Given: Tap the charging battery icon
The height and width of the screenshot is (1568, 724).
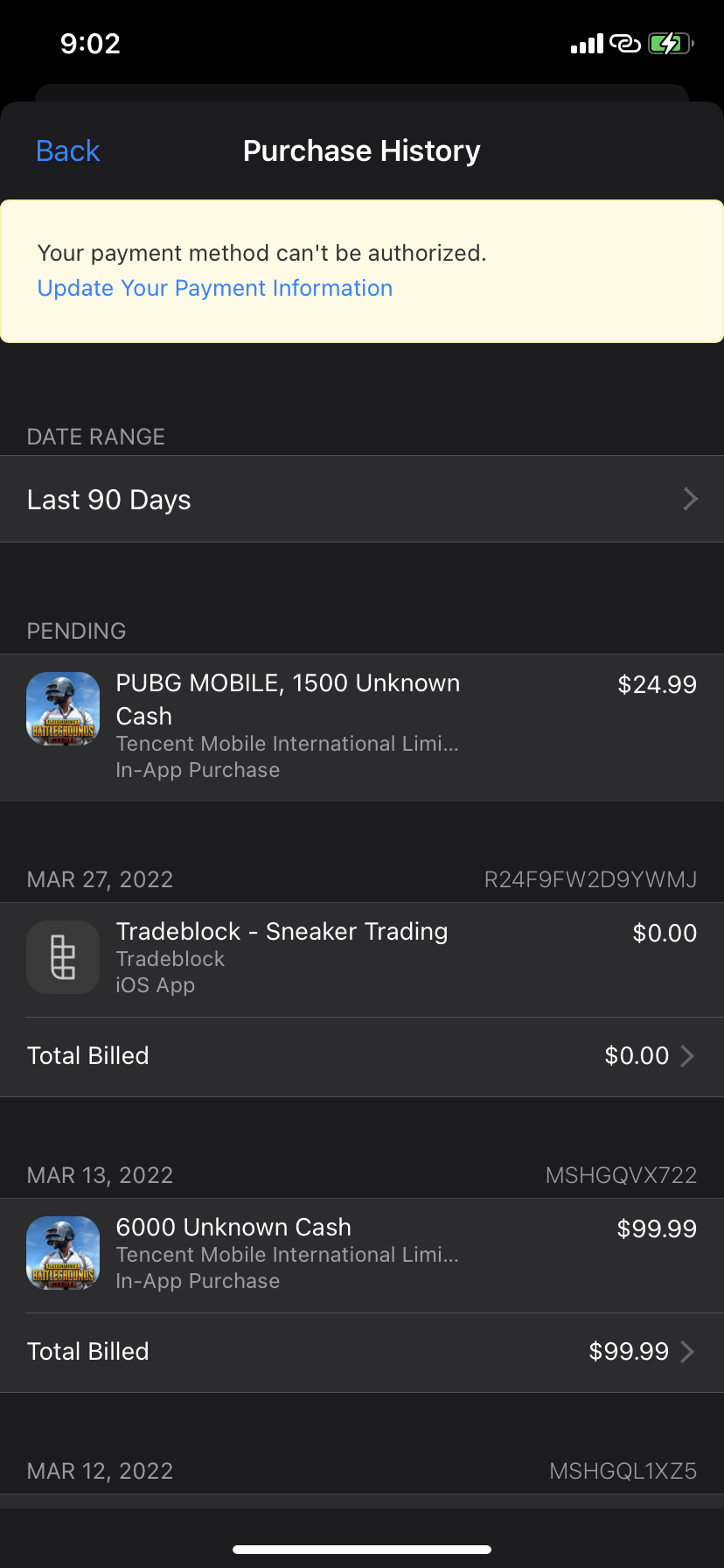Looking at the screenshot, I should click(671, 44).
